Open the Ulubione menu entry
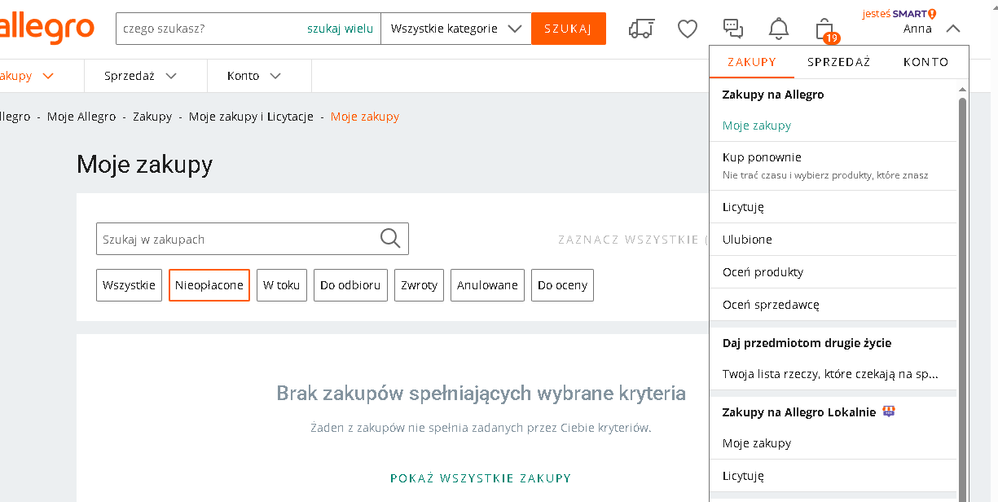Image resolution: width=998 pixels, height=502 pixels. (x=834, y=239)
